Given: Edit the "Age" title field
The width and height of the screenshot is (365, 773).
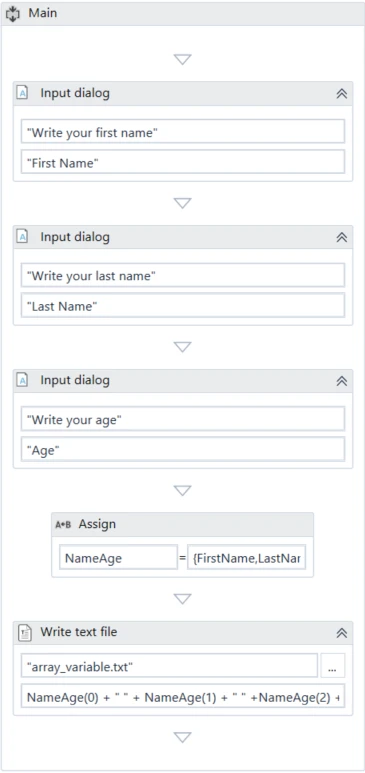Looking at the screenshot, I should click(182, 450).
